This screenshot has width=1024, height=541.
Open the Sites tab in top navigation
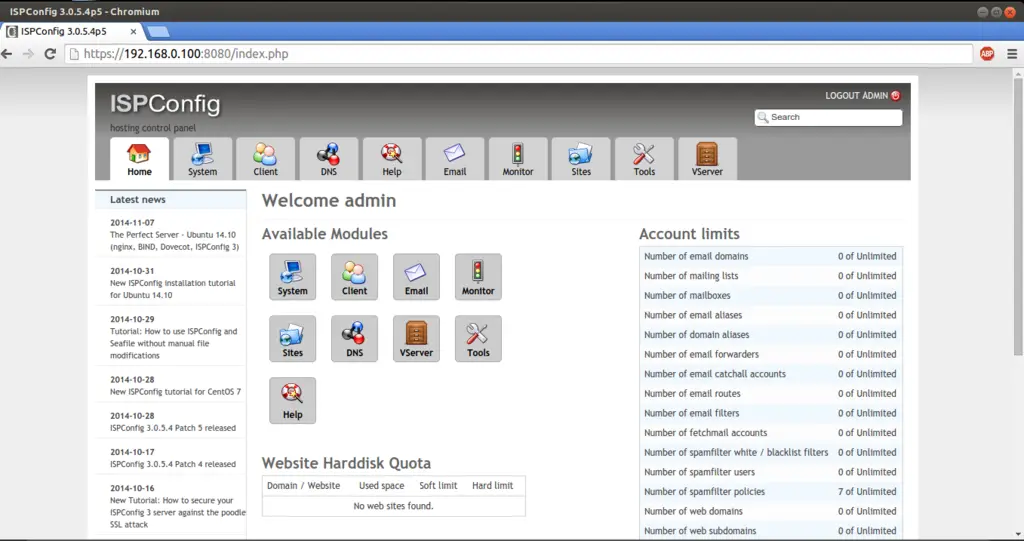click(x=581, y=159)
